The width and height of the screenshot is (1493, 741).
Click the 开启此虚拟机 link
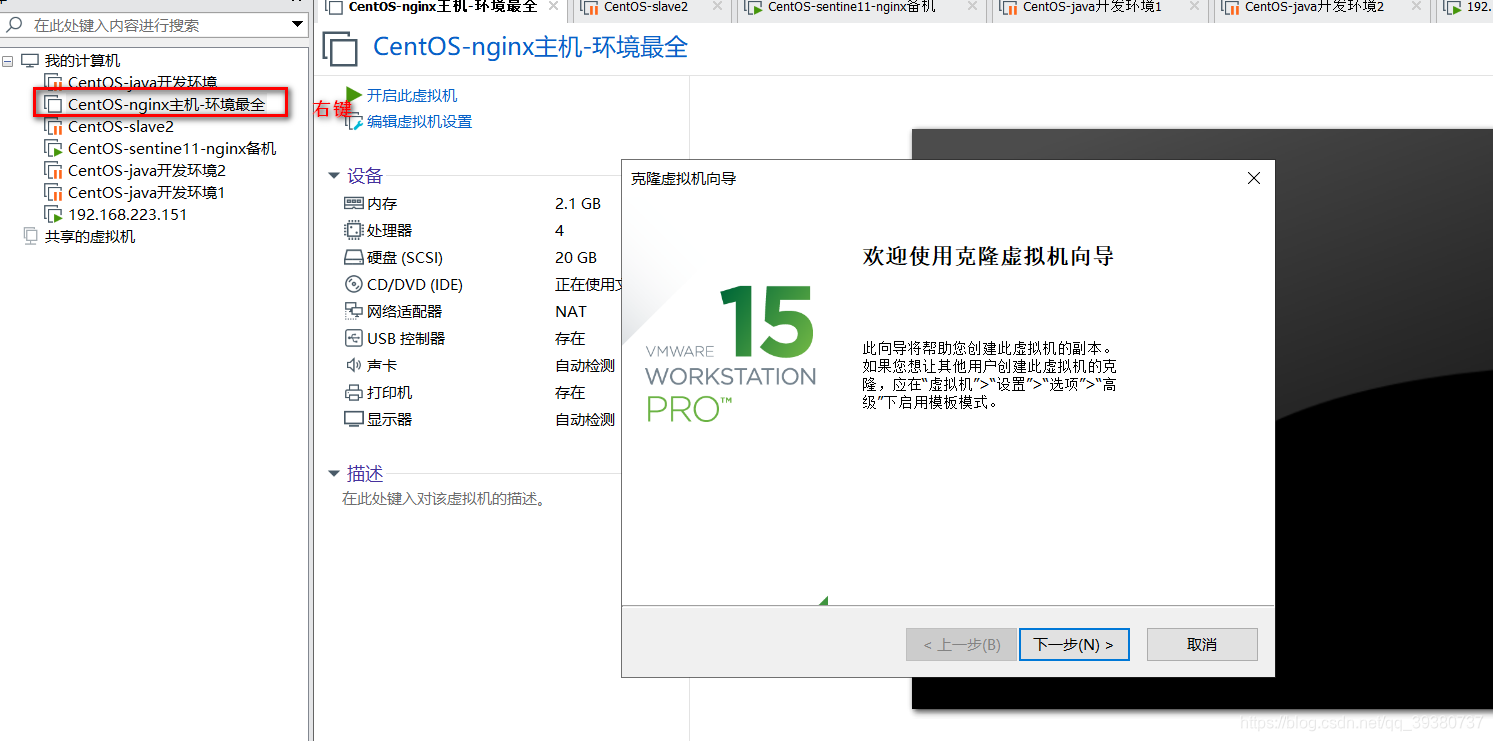[412, 96]
